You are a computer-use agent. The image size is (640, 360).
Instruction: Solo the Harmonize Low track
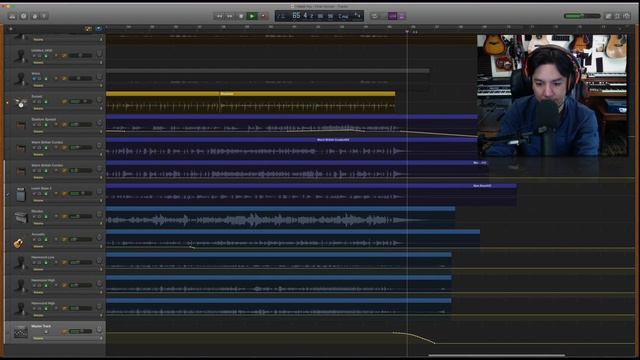40,262
